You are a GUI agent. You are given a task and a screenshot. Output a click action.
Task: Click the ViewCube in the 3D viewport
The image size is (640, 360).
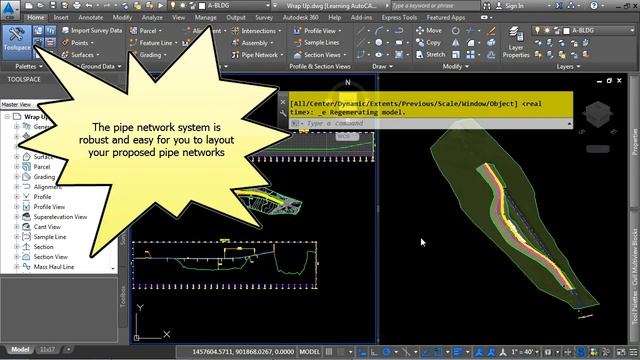click(x=598, y=113)
